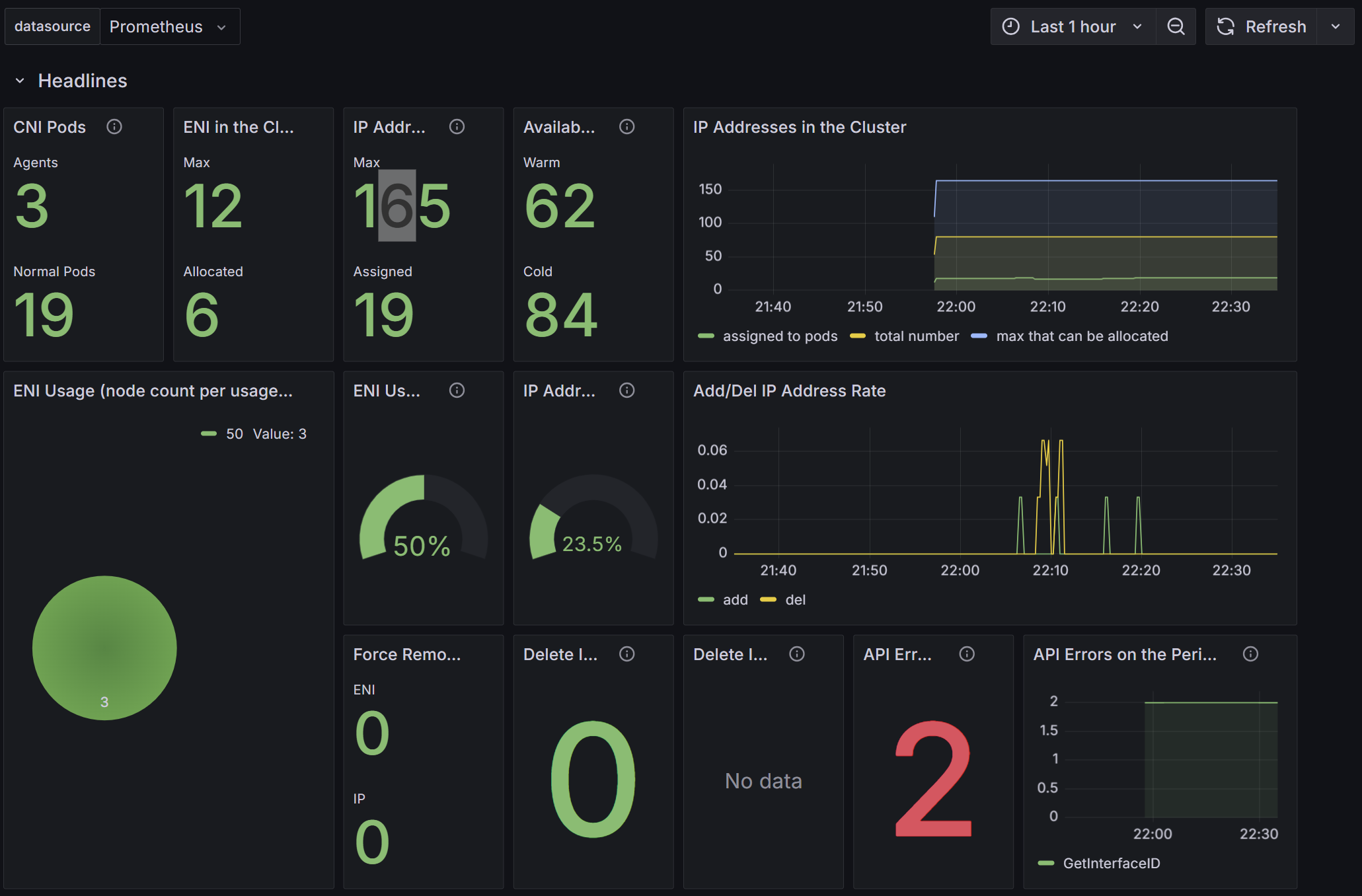Open the IP Addresses in the Cluster panel title
Screen dimensions: 1362x896
pos(800,127)
